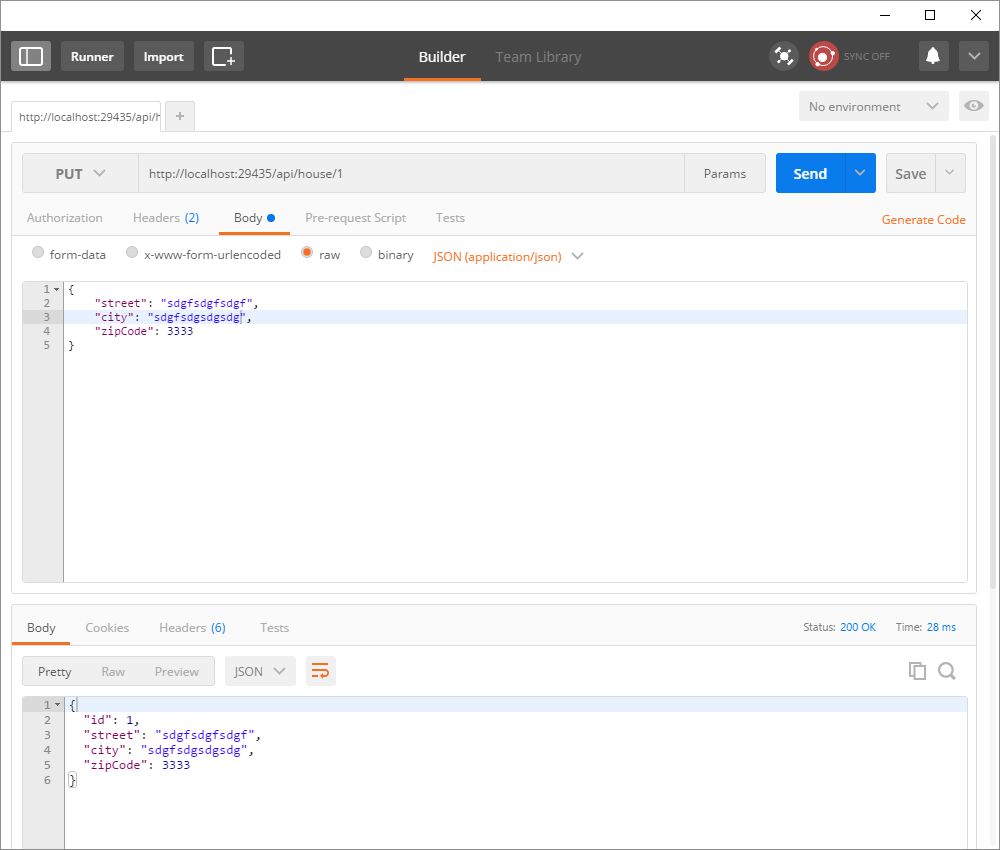Click the Params button
The image size is (1000, 850).
[724, 173]
